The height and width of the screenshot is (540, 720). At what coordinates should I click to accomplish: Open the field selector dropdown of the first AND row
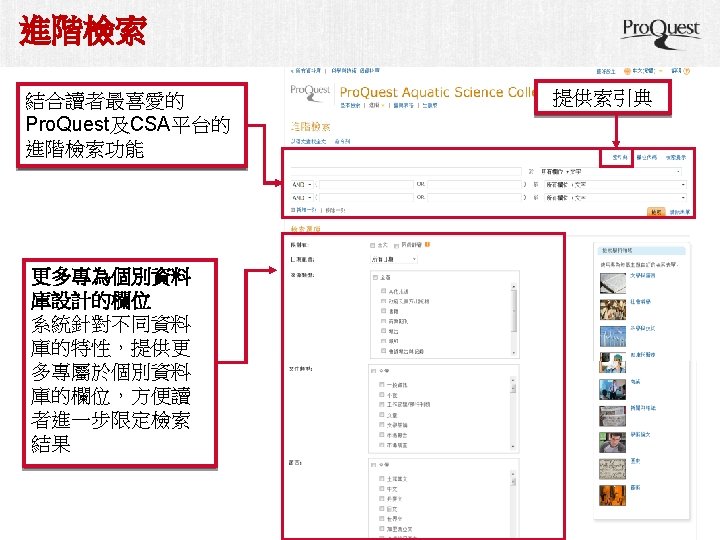point(615,185)
